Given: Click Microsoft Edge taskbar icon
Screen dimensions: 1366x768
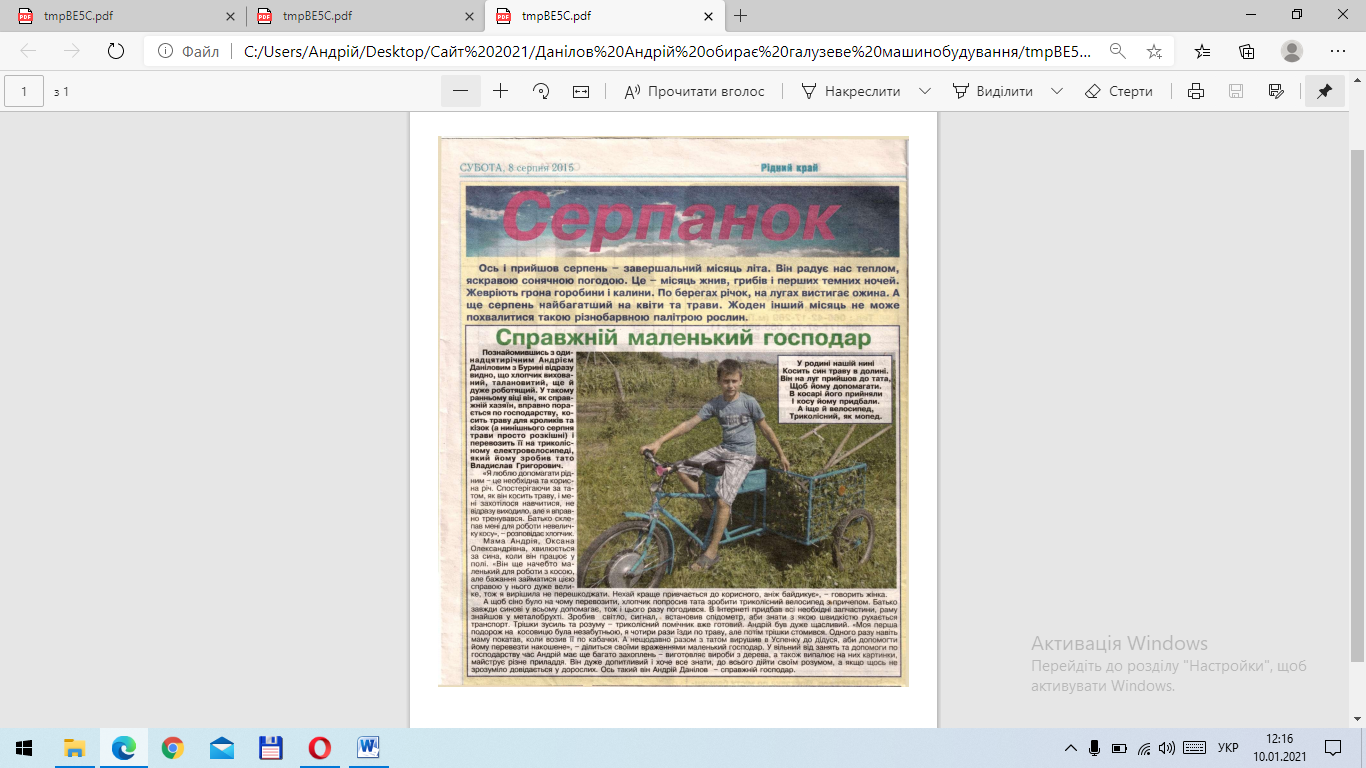Looking at the screenshot, I should coord(123,747).
